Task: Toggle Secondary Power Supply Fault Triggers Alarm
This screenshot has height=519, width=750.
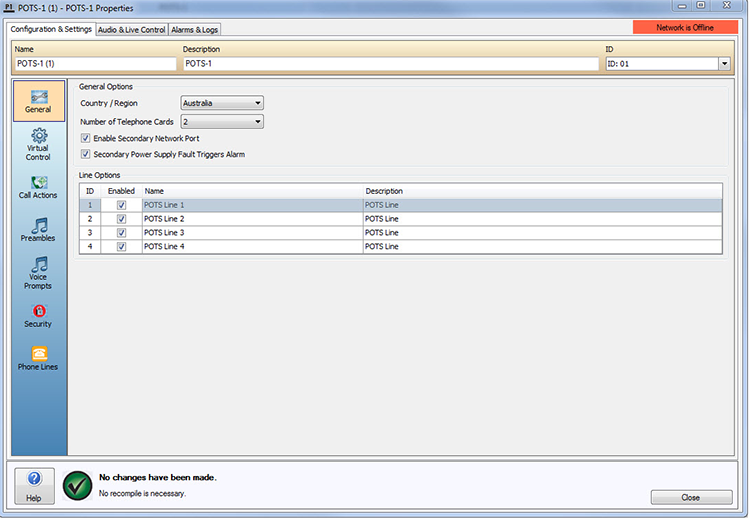Action: [x=86, y=154]
